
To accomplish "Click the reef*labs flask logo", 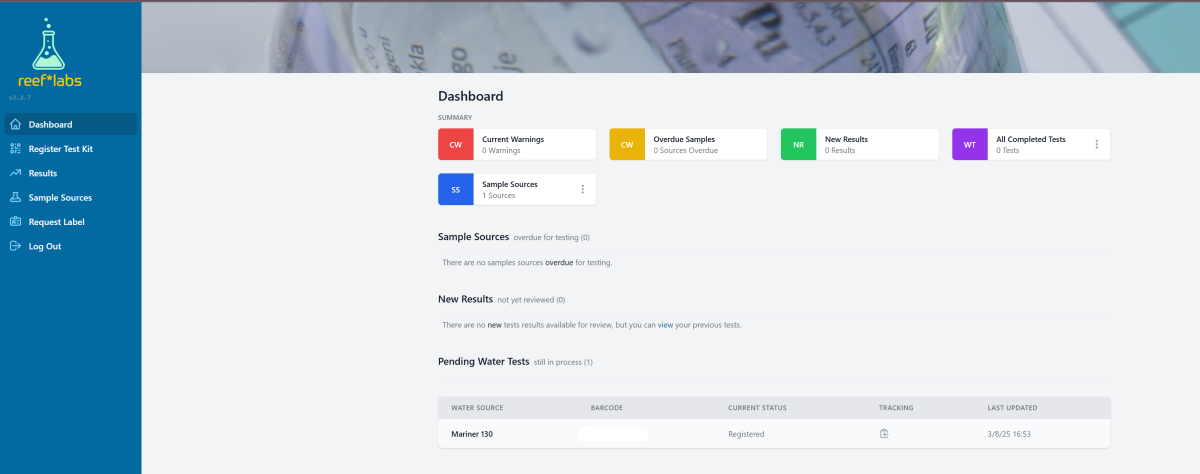I will 49,52.
